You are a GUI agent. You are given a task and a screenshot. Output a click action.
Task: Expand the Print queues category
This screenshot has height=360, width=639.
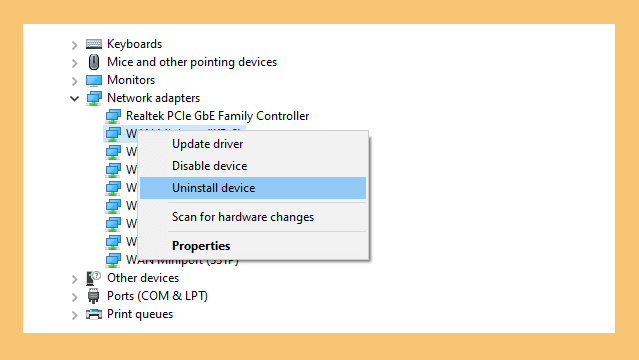tap(74, 315)
